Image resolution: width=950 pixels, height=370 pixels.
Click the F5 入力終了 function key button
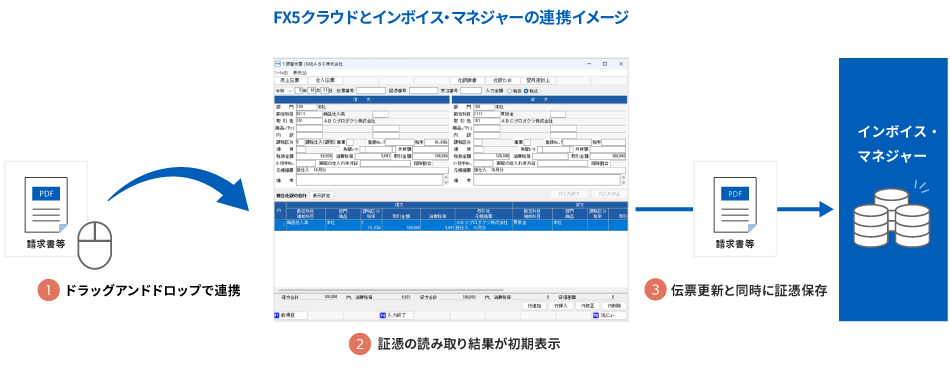point(397,315)
